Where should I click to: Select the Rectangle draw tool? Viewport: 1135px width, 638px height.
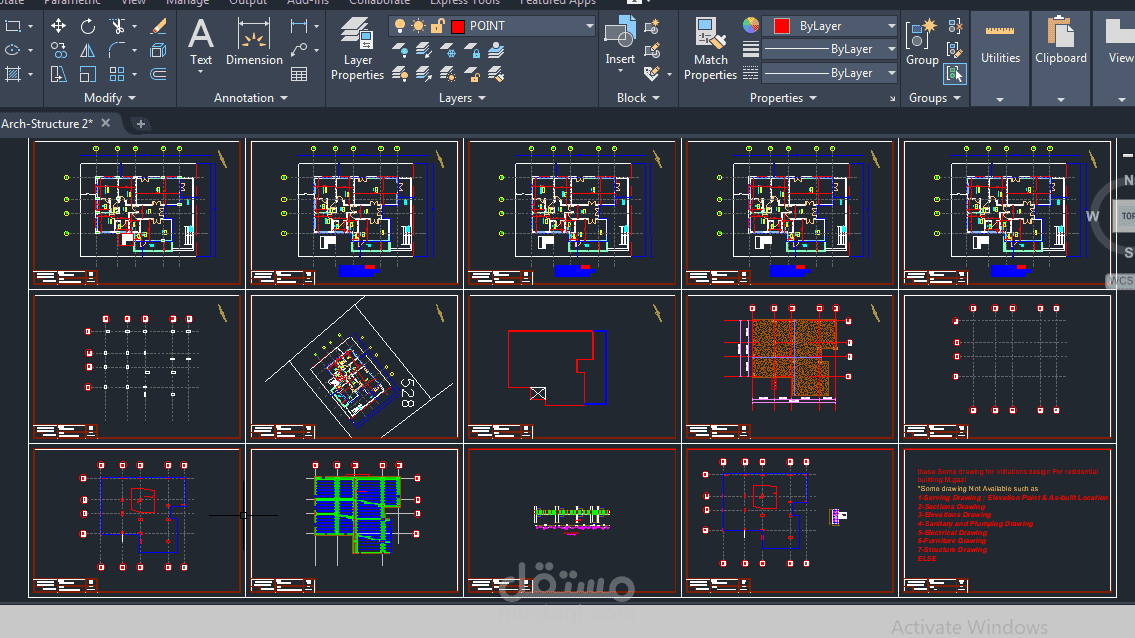pyautogui.click(x=13, y=26)
